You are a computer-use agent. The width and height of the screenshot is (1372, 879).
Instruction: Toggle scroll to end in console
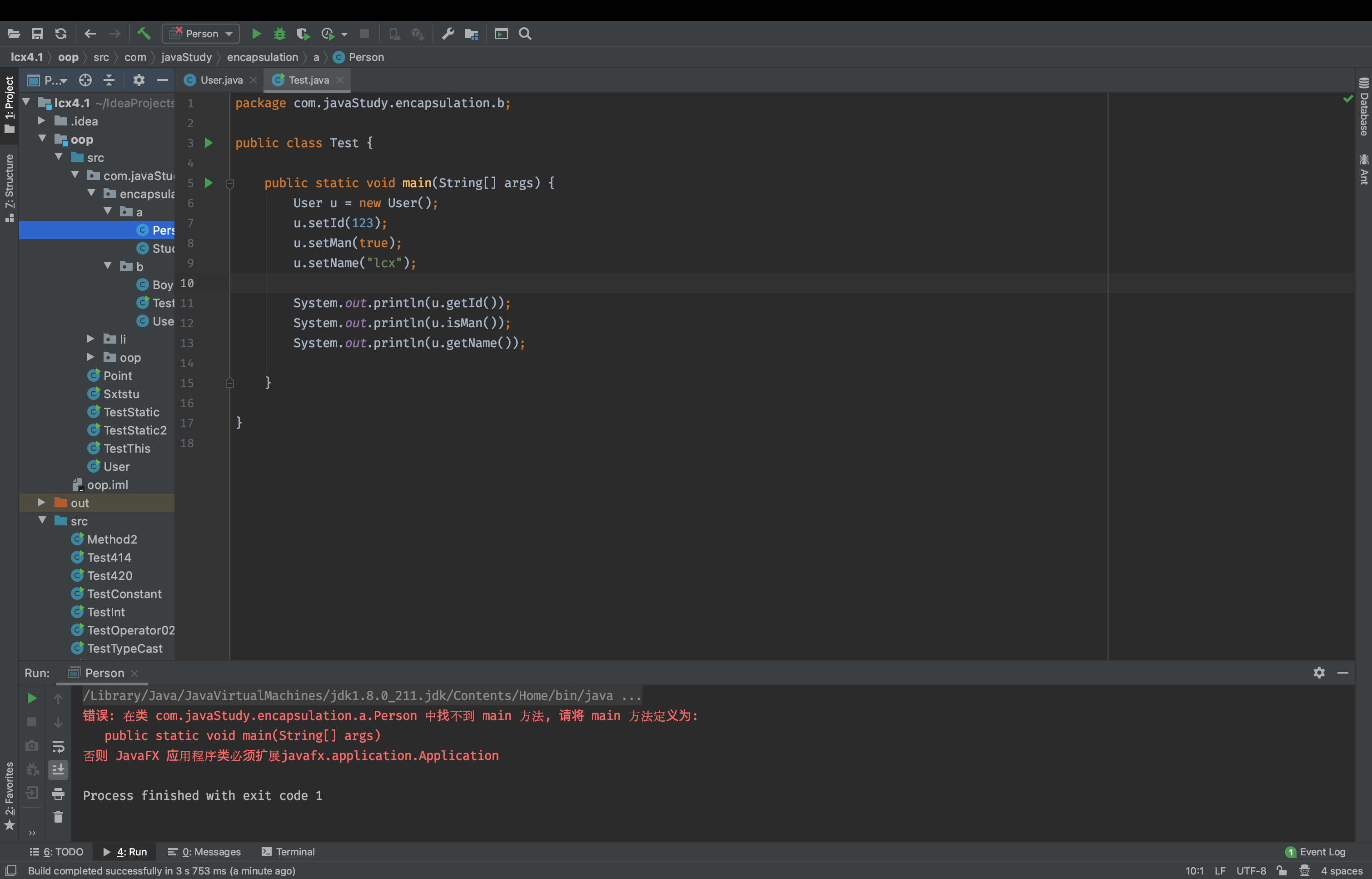click(x=58, y=769)
